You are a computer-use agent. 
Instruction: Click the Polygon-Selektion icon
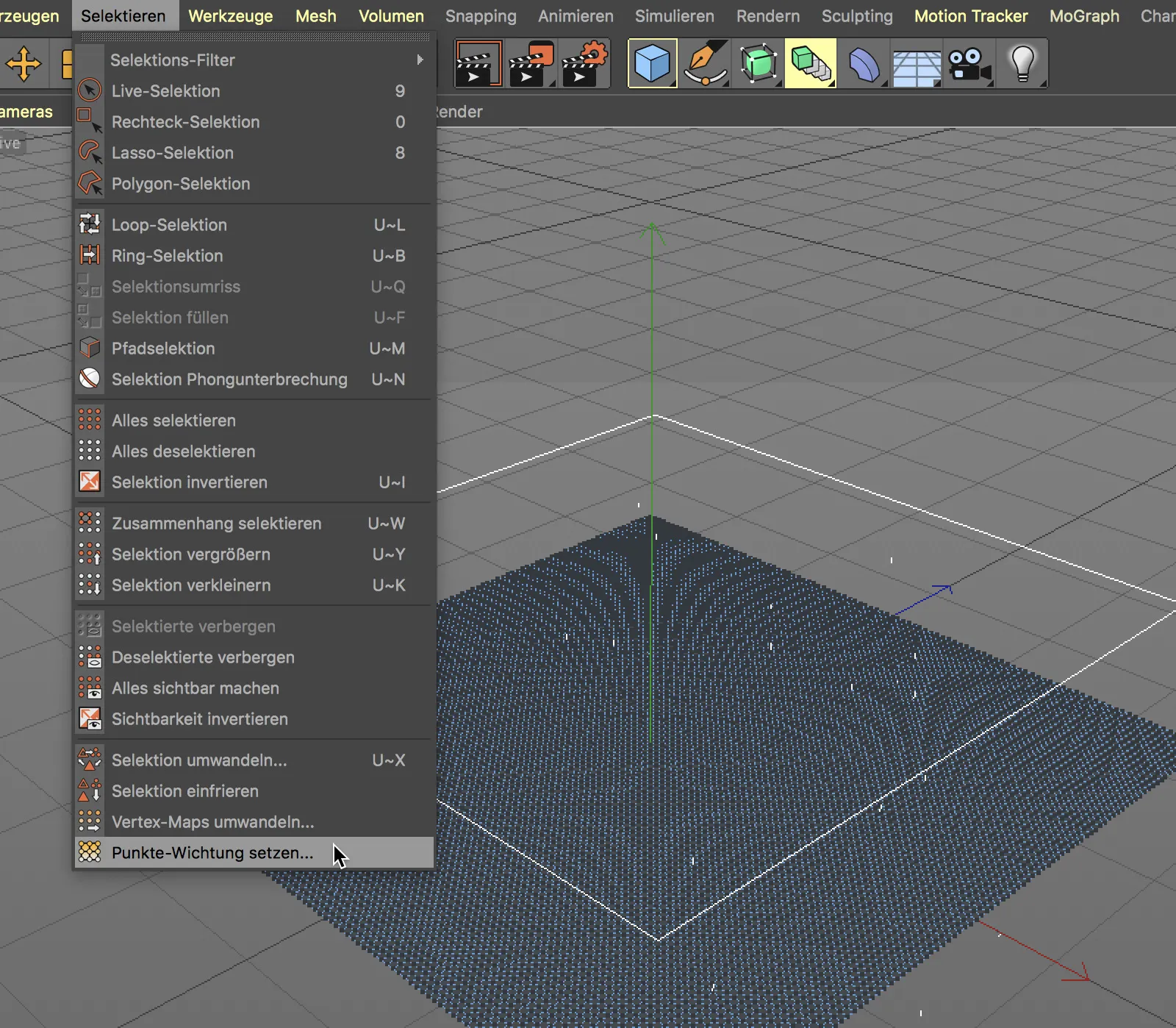coord(90,183)
